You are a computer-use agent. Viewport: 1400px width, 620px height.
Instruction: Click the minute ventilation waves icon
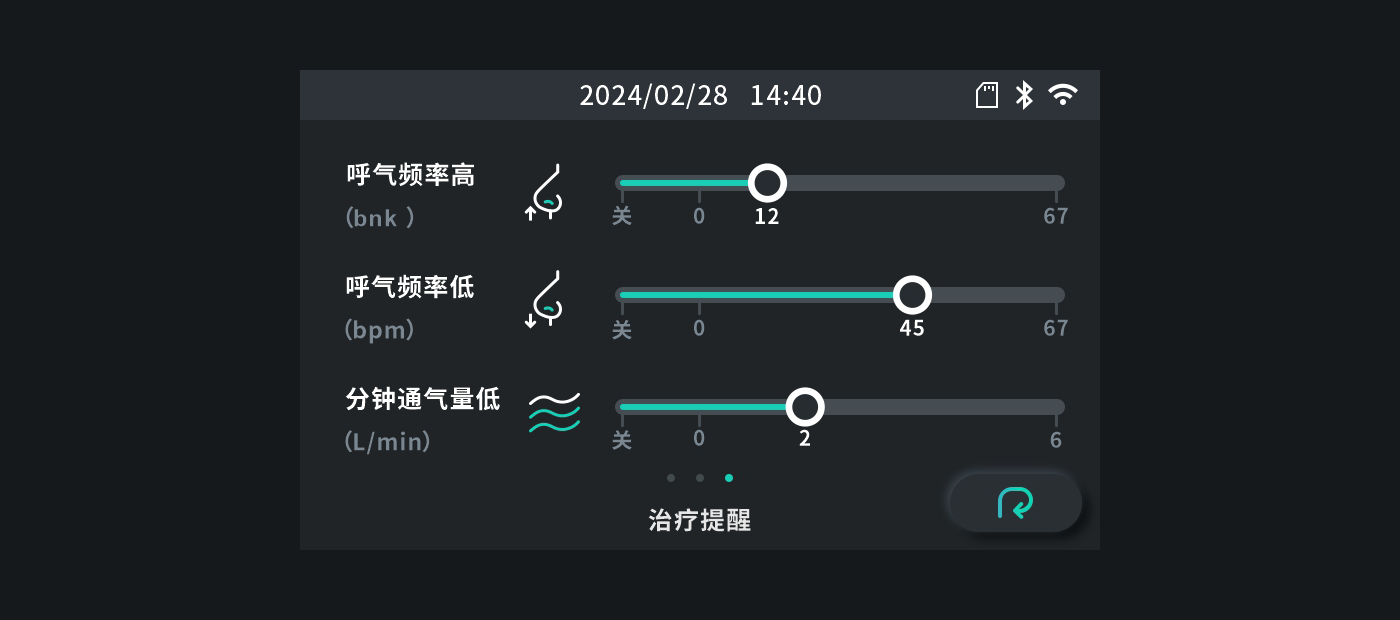[x=554, y=412]
